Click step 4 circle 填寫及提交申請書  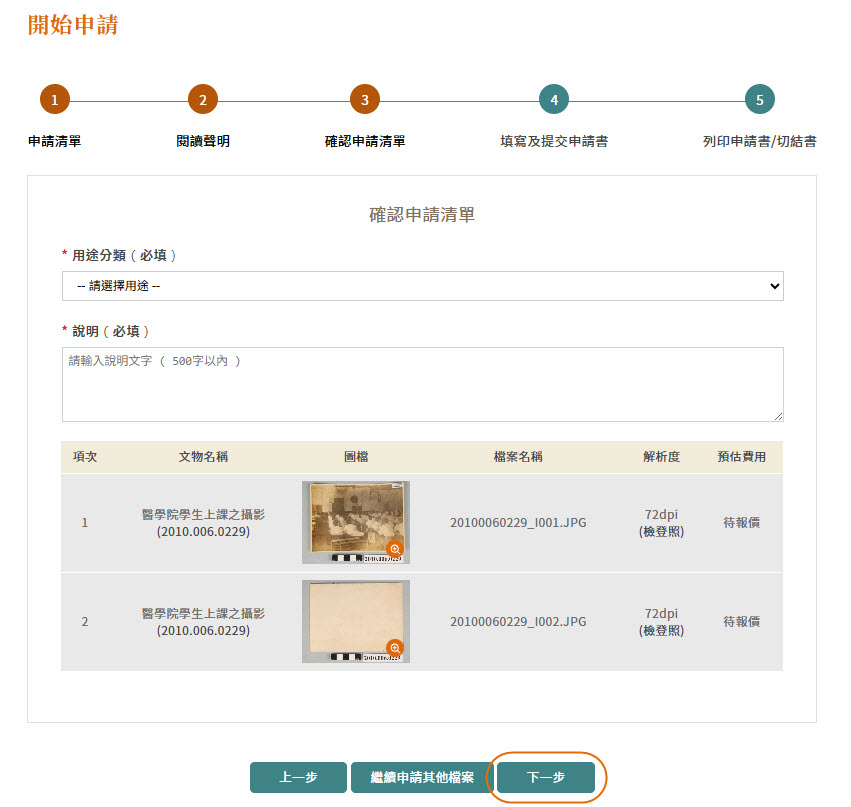click(554, 99)
